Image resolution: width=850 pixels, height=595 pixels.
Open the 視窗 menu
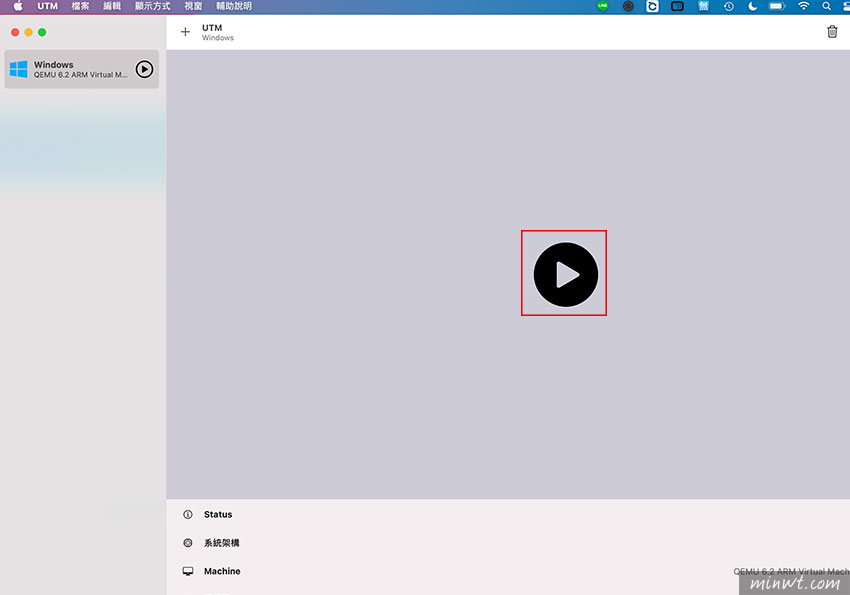[193, 7]
